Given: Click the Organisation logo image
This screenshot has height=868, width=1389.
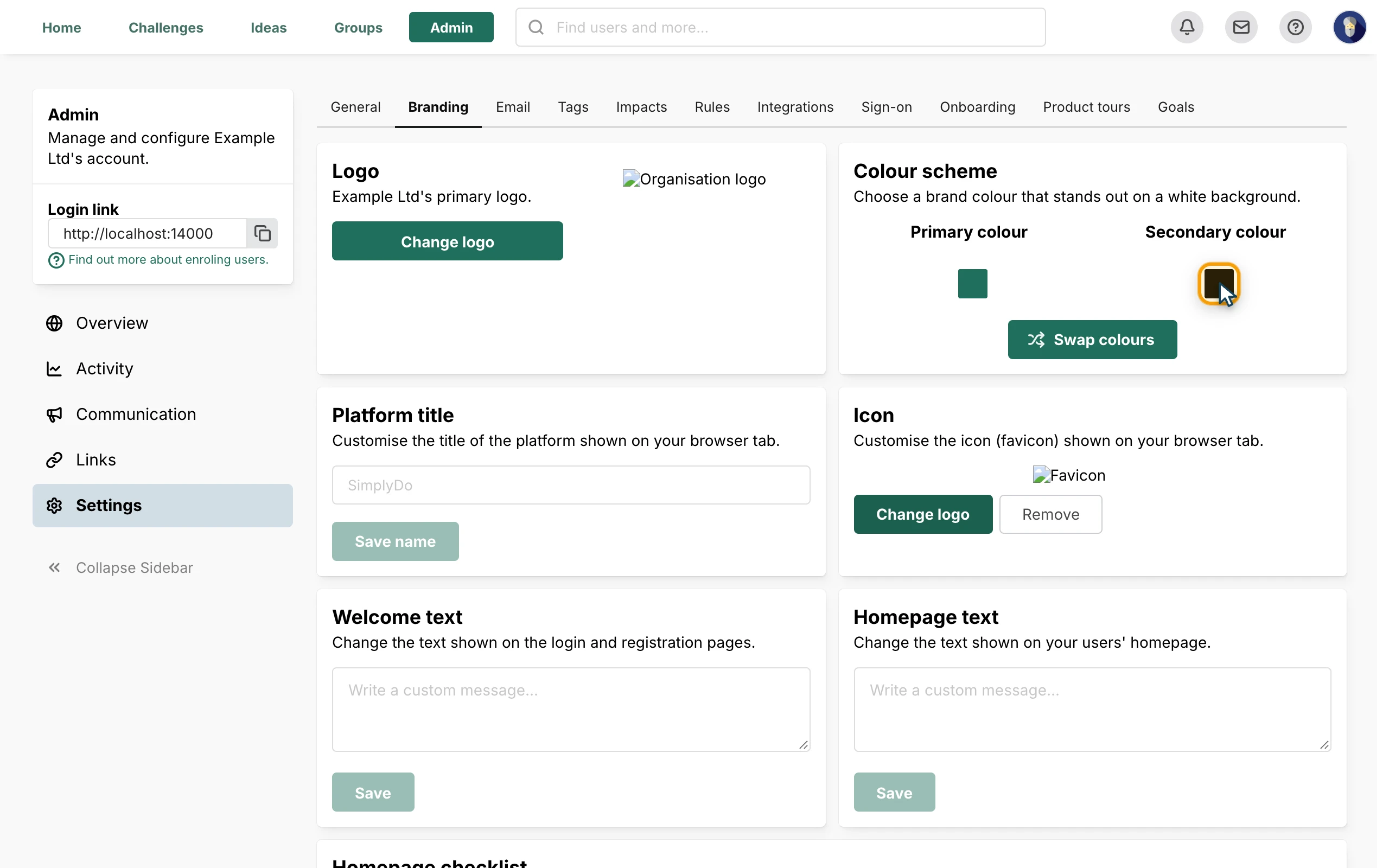Looking at the screenshot, I should 694,179.
